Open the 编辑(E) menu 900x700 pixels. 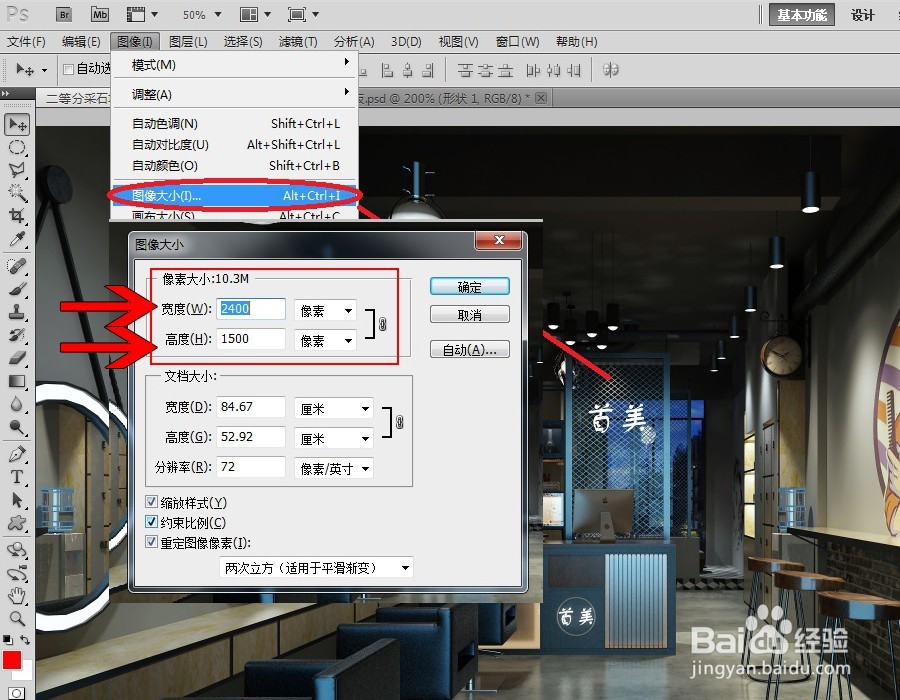[81, 41]
